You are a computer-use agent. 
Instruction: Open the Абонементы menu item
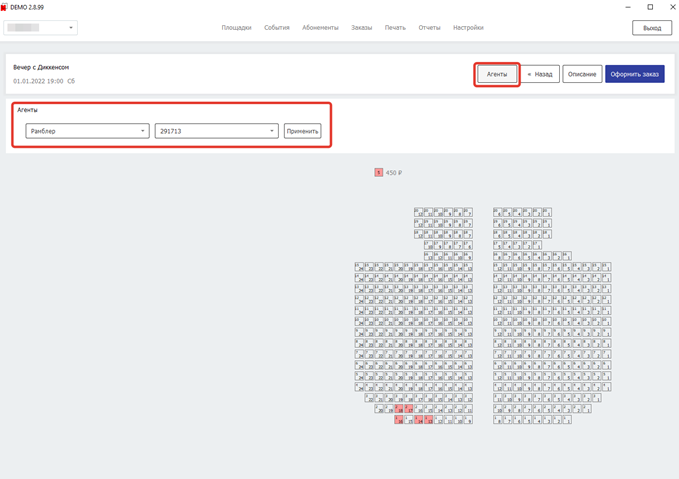(320, 28)
